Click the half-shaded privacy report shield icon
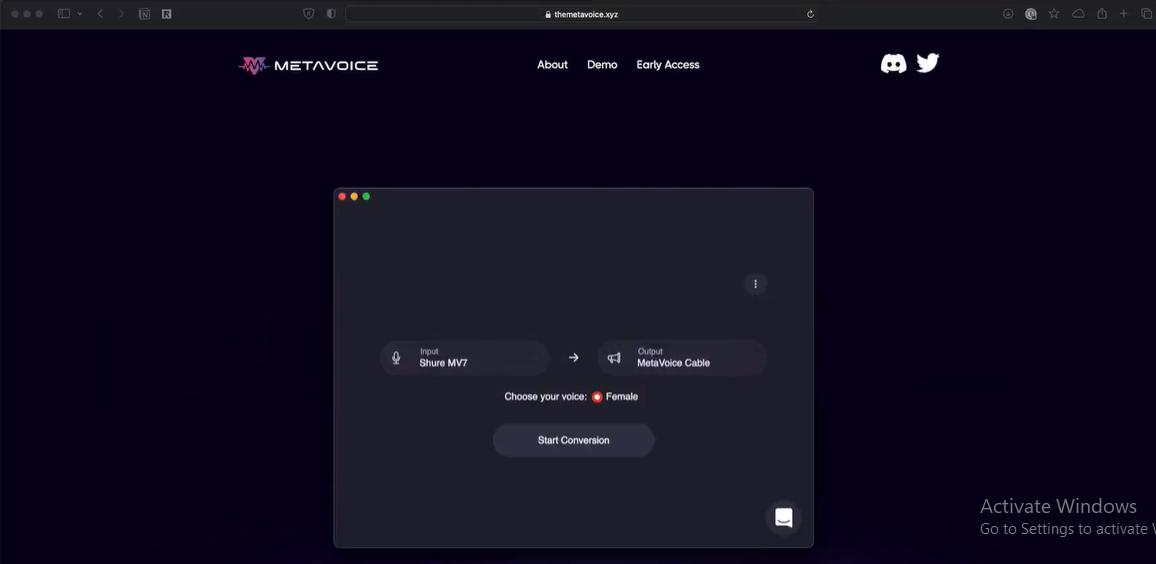1156x564 pixels. 331,14
